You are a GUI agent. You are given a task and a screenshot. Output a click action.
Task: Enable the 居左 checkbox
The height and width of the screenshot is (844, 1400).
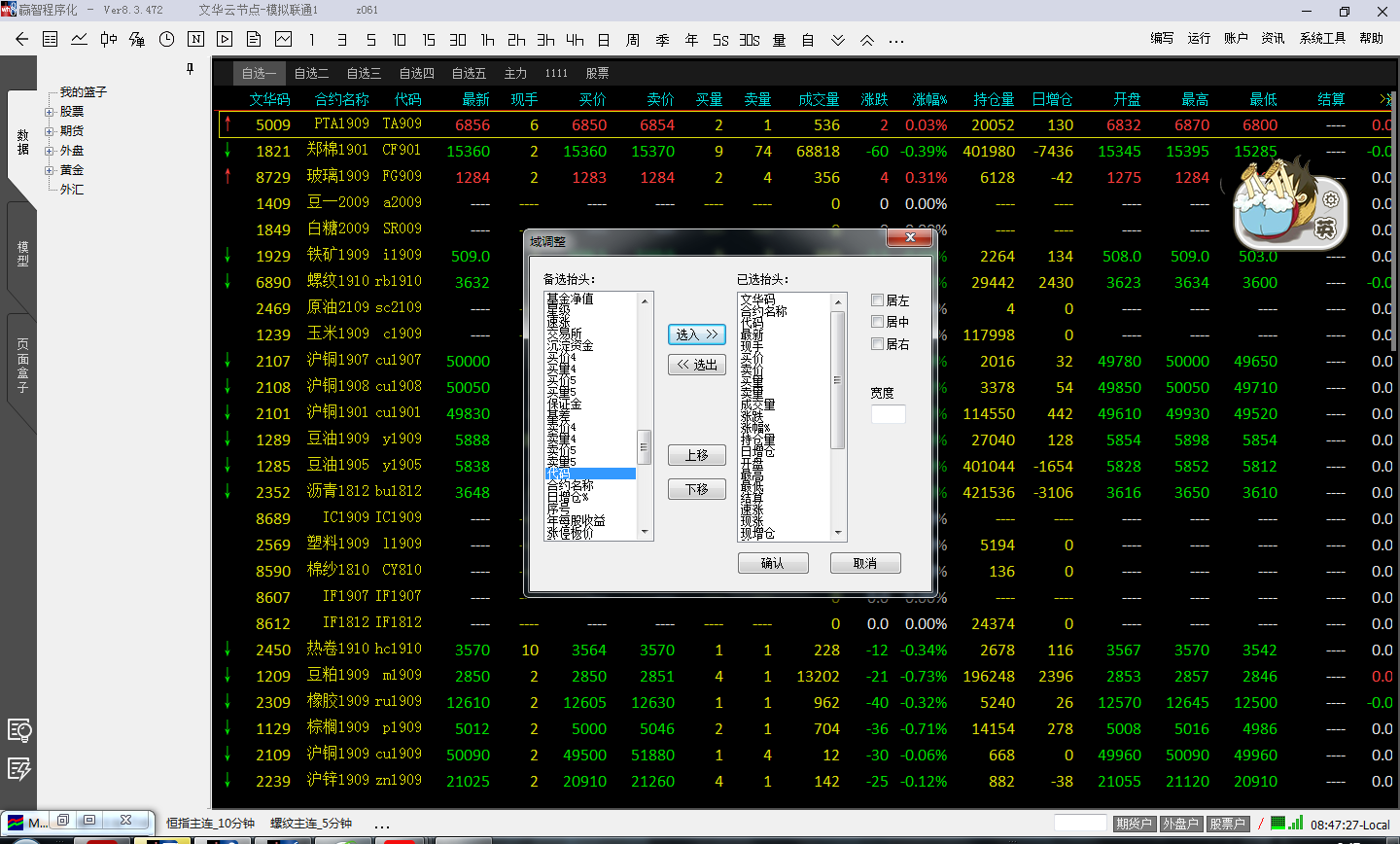coord(878,300)
